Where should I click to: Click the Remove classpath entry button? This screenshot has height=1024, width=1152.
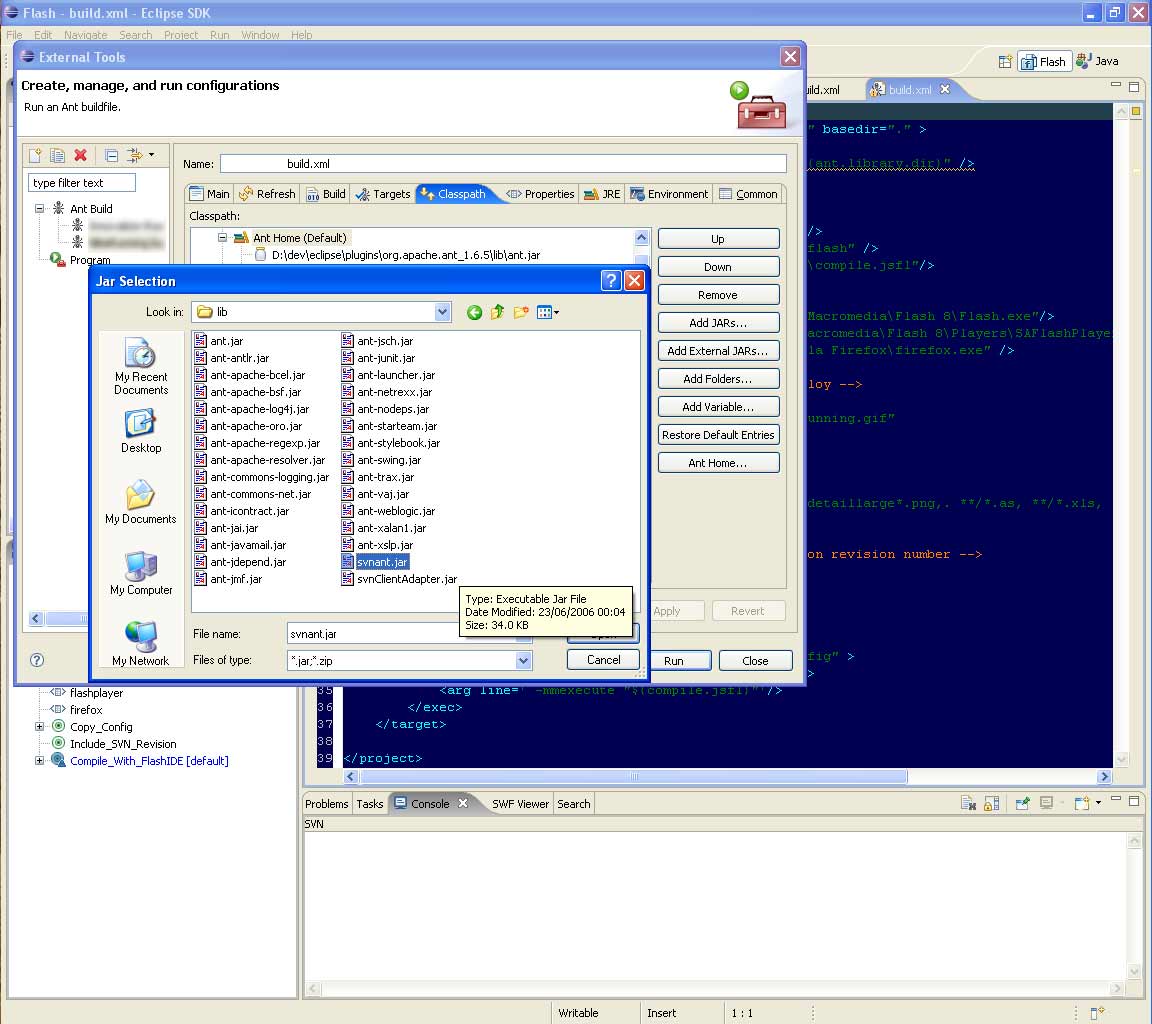[x=718, y=295]
